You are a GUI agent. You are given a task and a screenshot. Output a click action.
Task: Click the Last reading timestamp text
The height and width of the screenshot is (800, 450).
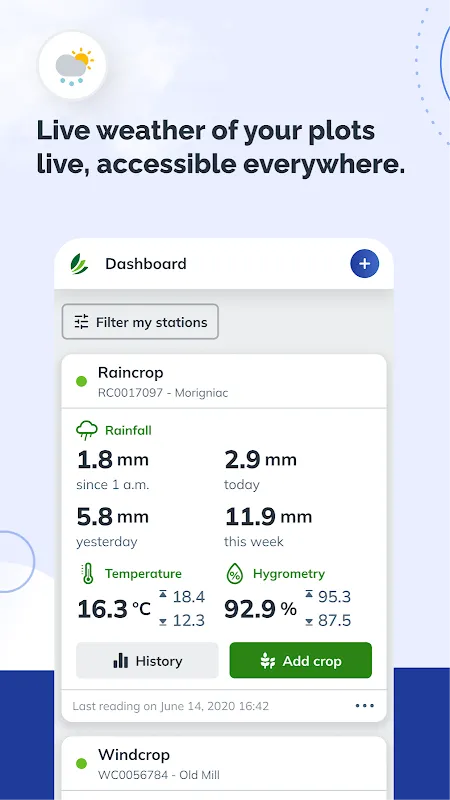[x=170, y=706]
